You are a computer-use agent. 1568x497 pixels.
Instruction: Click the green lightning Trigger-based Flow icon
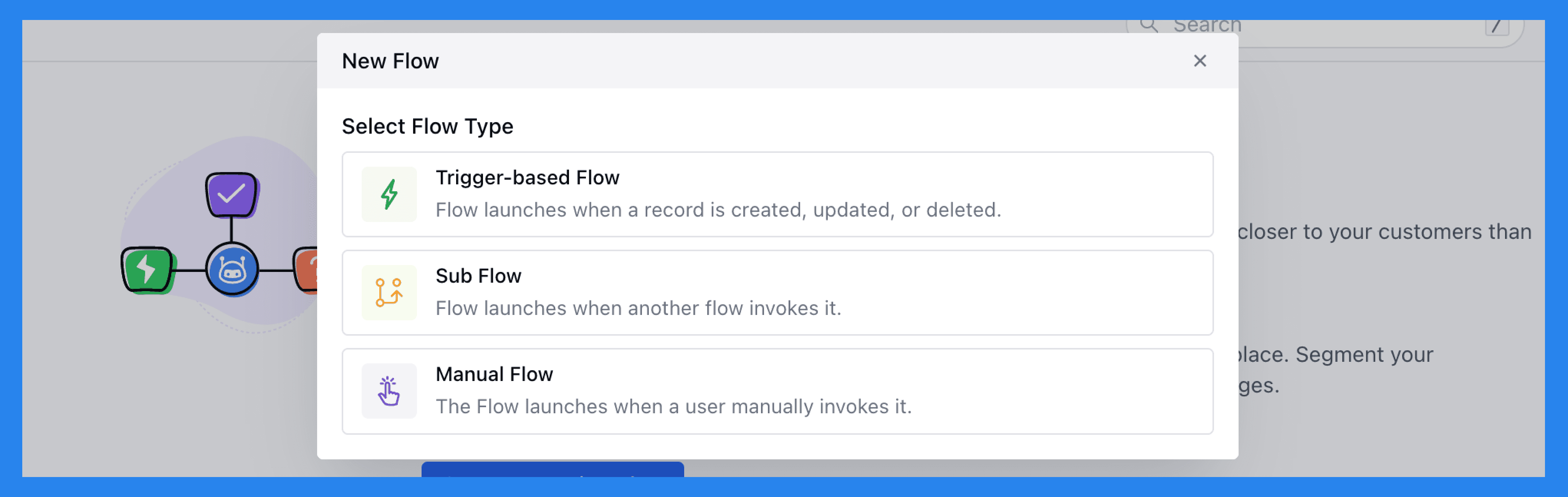pos(389,194)
